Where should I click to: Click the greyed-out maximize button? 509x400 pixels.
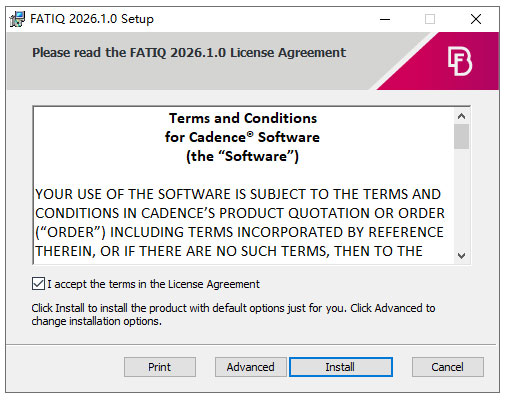430,19
